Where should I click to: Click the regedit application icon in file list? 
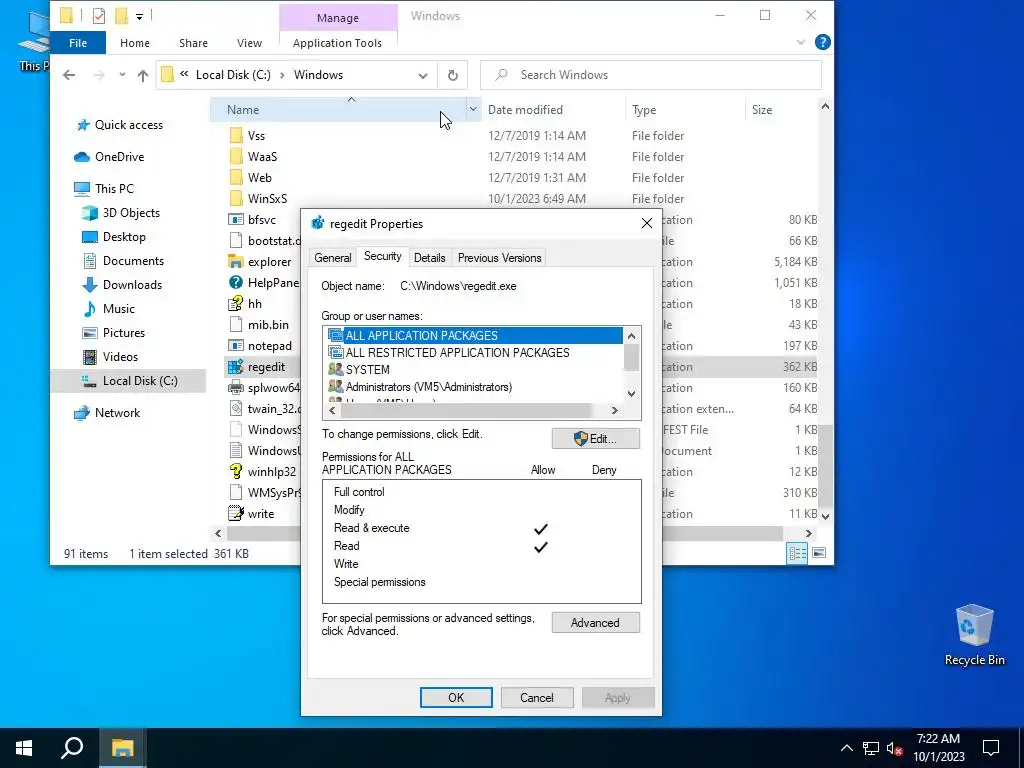click(x=236, y=367)
